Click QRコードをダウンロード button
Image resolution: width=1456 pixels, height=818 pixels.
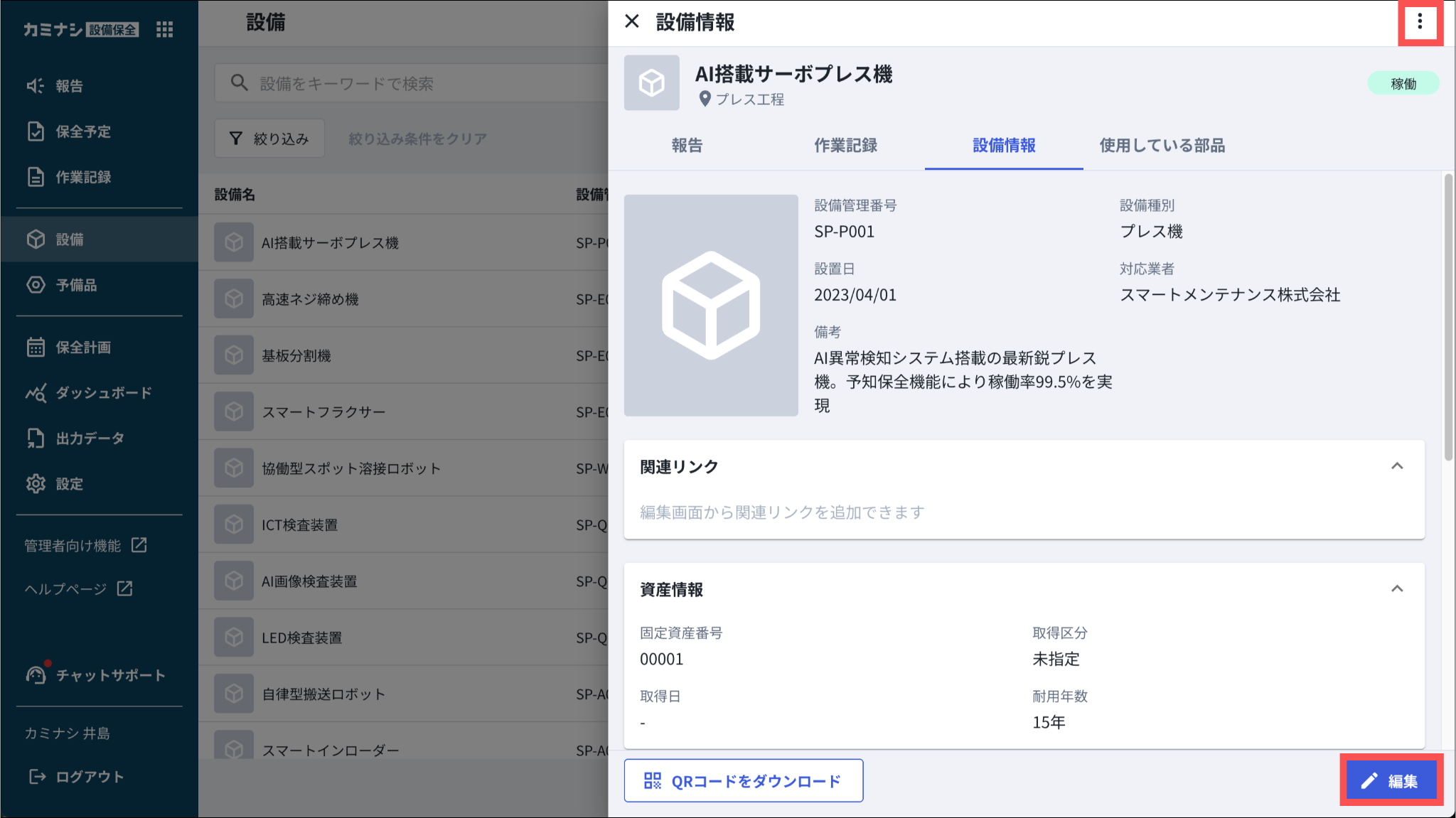(x=743, y=780)
